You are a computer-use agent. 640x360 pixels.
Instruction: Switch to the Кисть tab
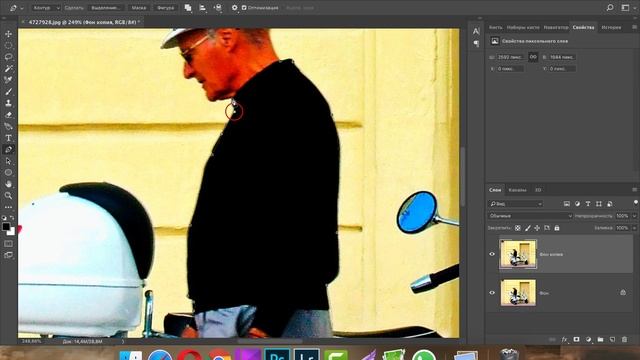point(496,27)
